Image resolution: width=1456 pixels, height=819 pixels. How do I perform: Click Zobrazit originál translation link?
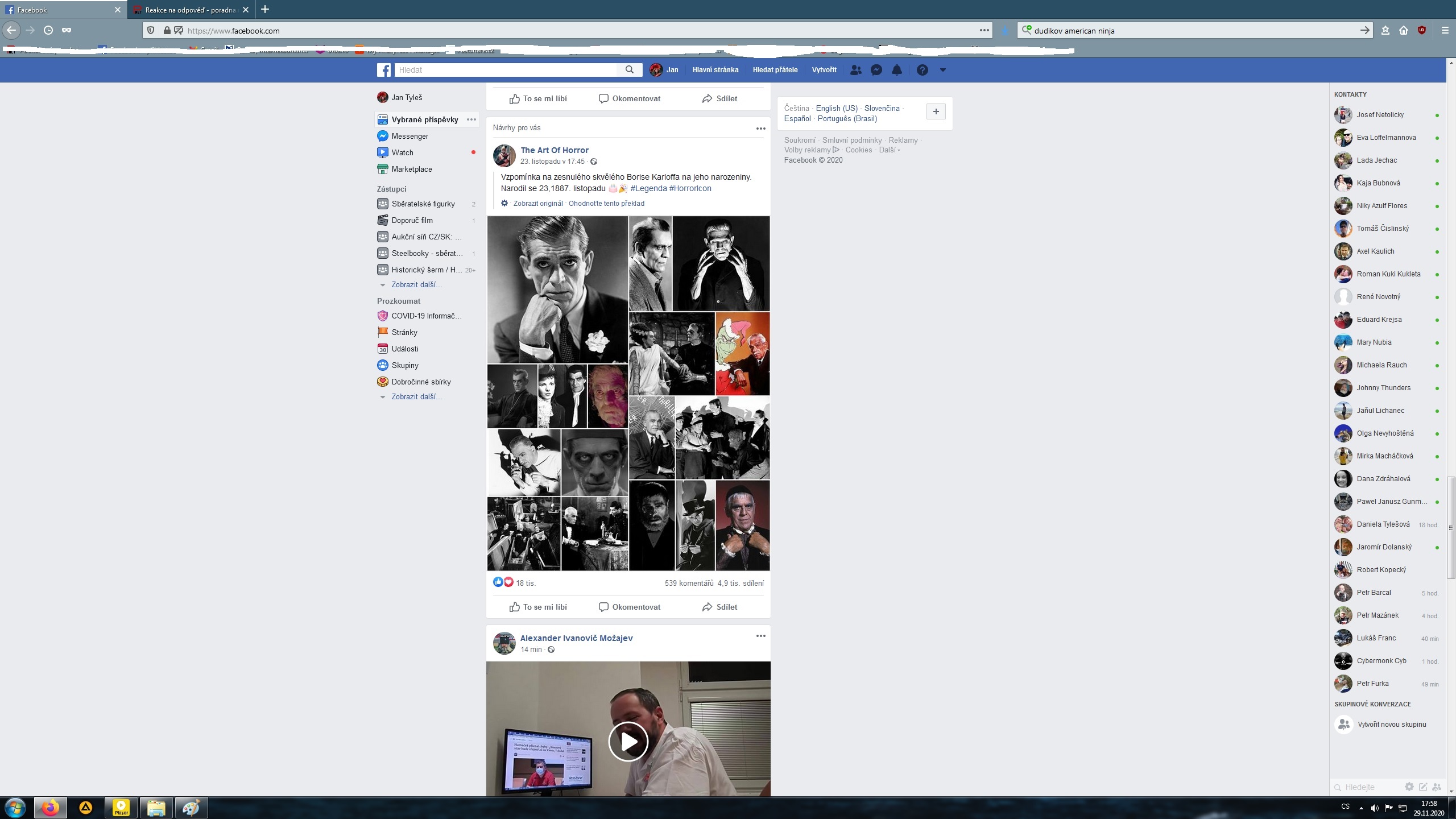tap(537, 203)
